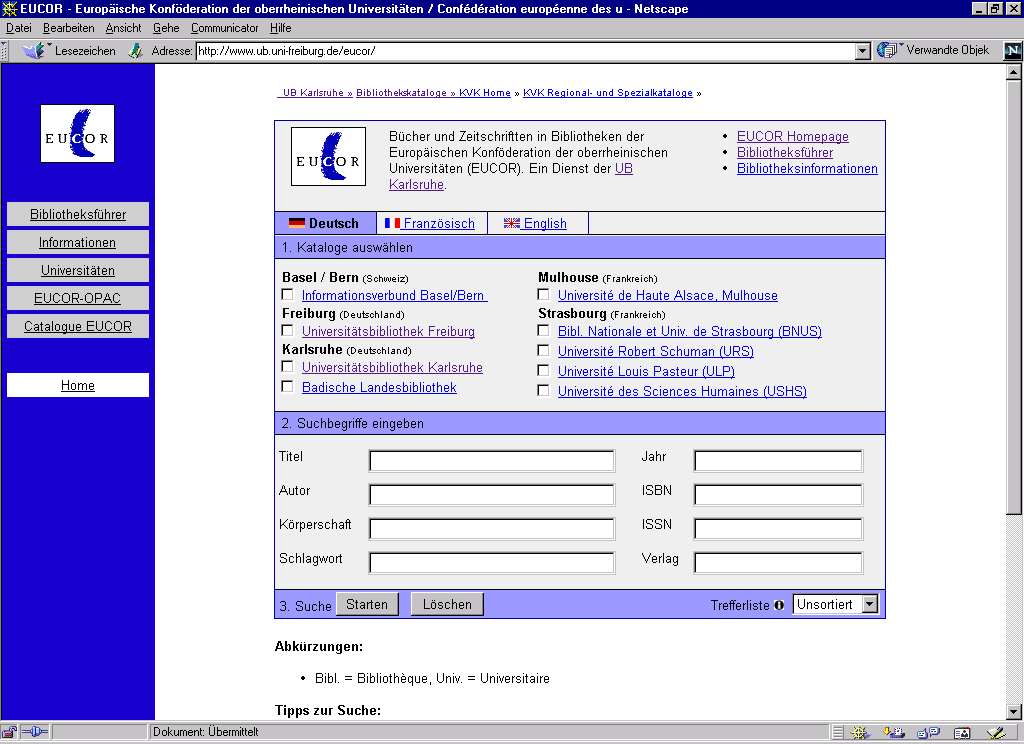Check Université Louis Pasteur checkbox
This screenshot has height=744, width=1024.
click(x=543, y=370)
